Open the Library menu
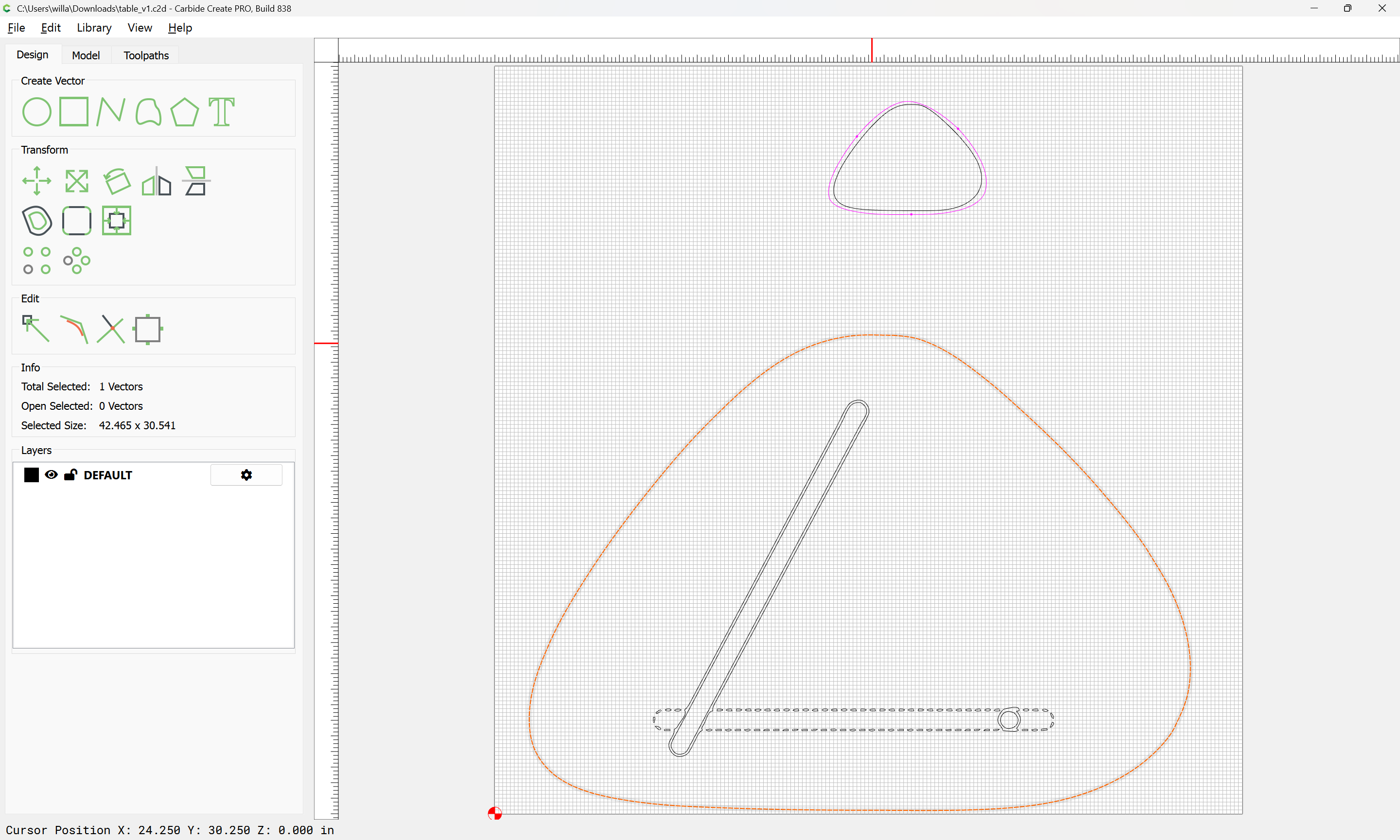The height and width of the screenshot is (840, 1400). point(94,28)
